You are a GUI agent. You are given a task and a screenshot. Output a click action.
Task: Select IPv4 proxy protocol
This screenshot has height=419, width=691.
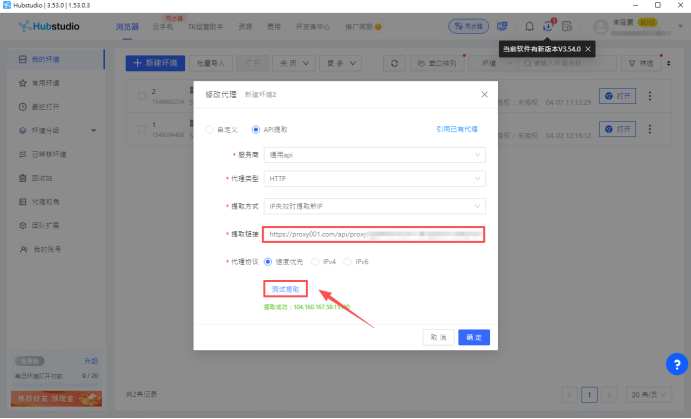(x=315, y=262)
